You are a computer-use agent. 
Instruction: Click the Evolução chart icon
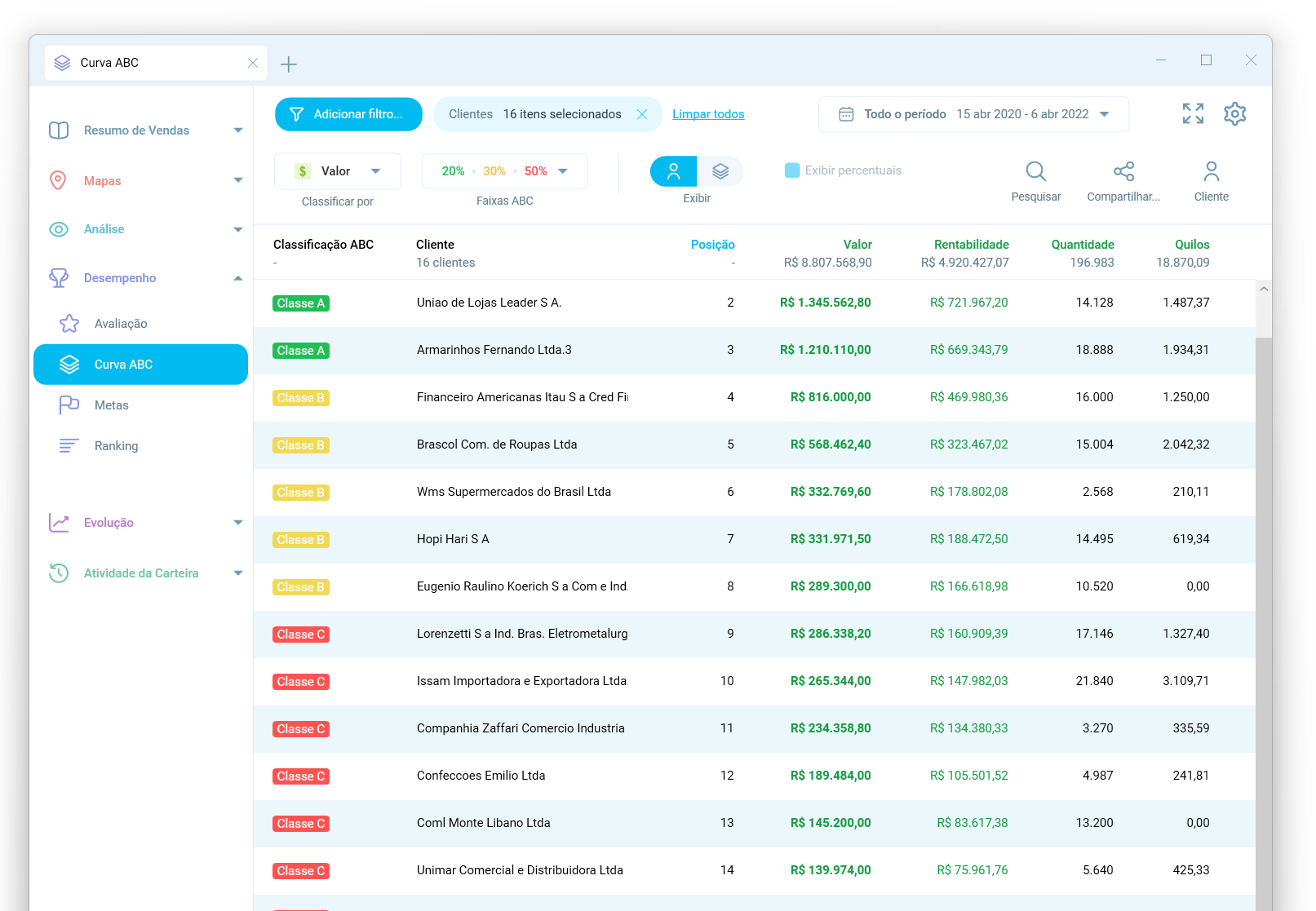click(59, 523)
